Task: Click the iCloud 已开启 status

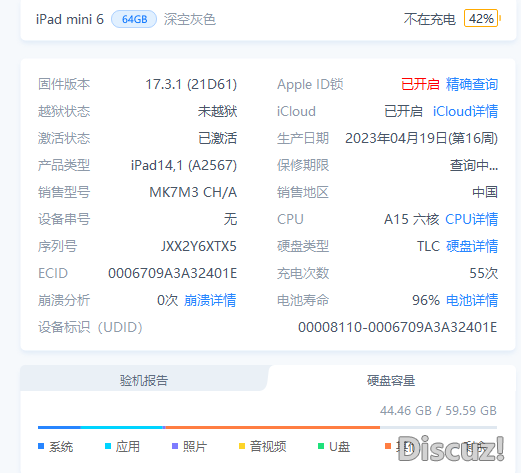Action: pos(404,111)
